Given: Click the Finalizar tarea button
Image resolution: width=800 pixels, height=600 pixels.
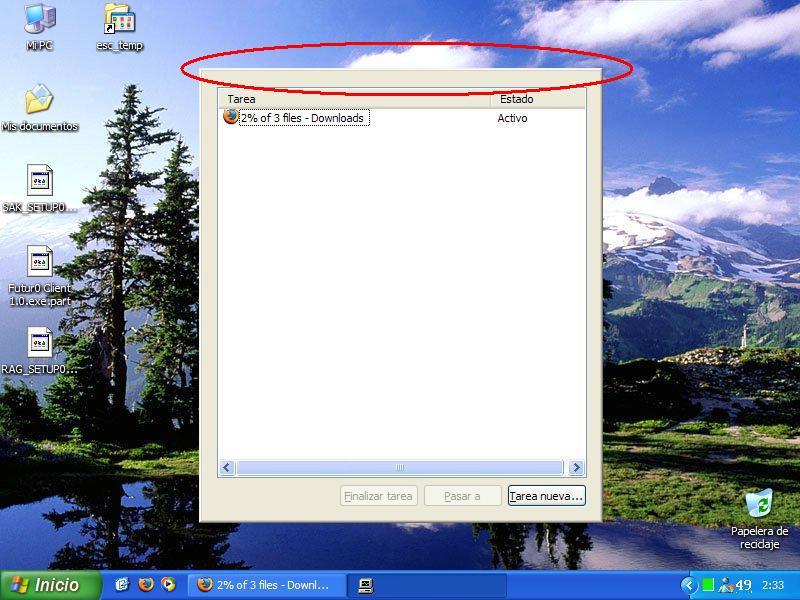Looking at the screenshot, I should pos(379,496).
